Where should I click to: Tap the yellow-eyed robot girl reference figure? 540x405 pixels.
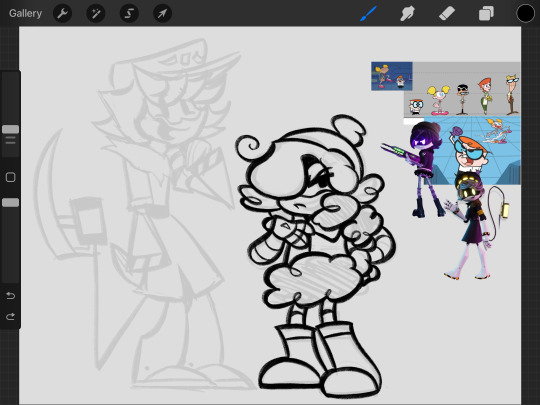point(474,225)
